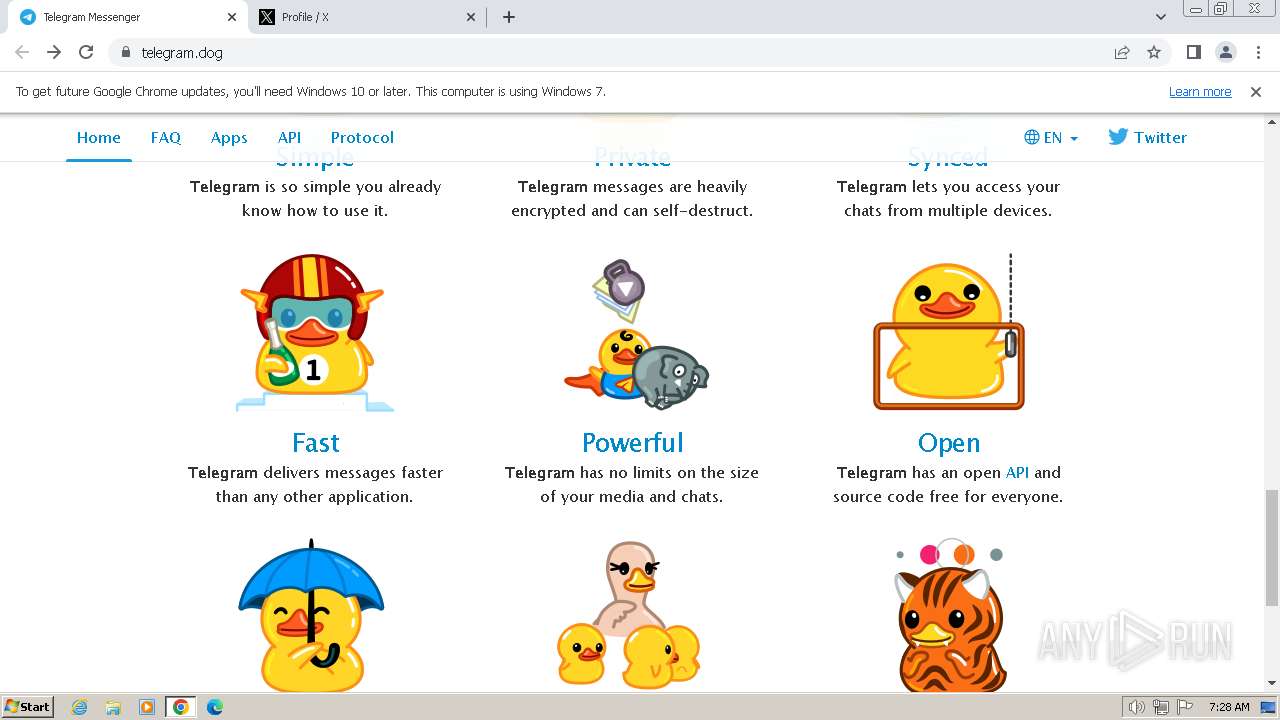Follow the Twitter link in header
Screen dimensions: 1280x720
(x=1147, y=138)
